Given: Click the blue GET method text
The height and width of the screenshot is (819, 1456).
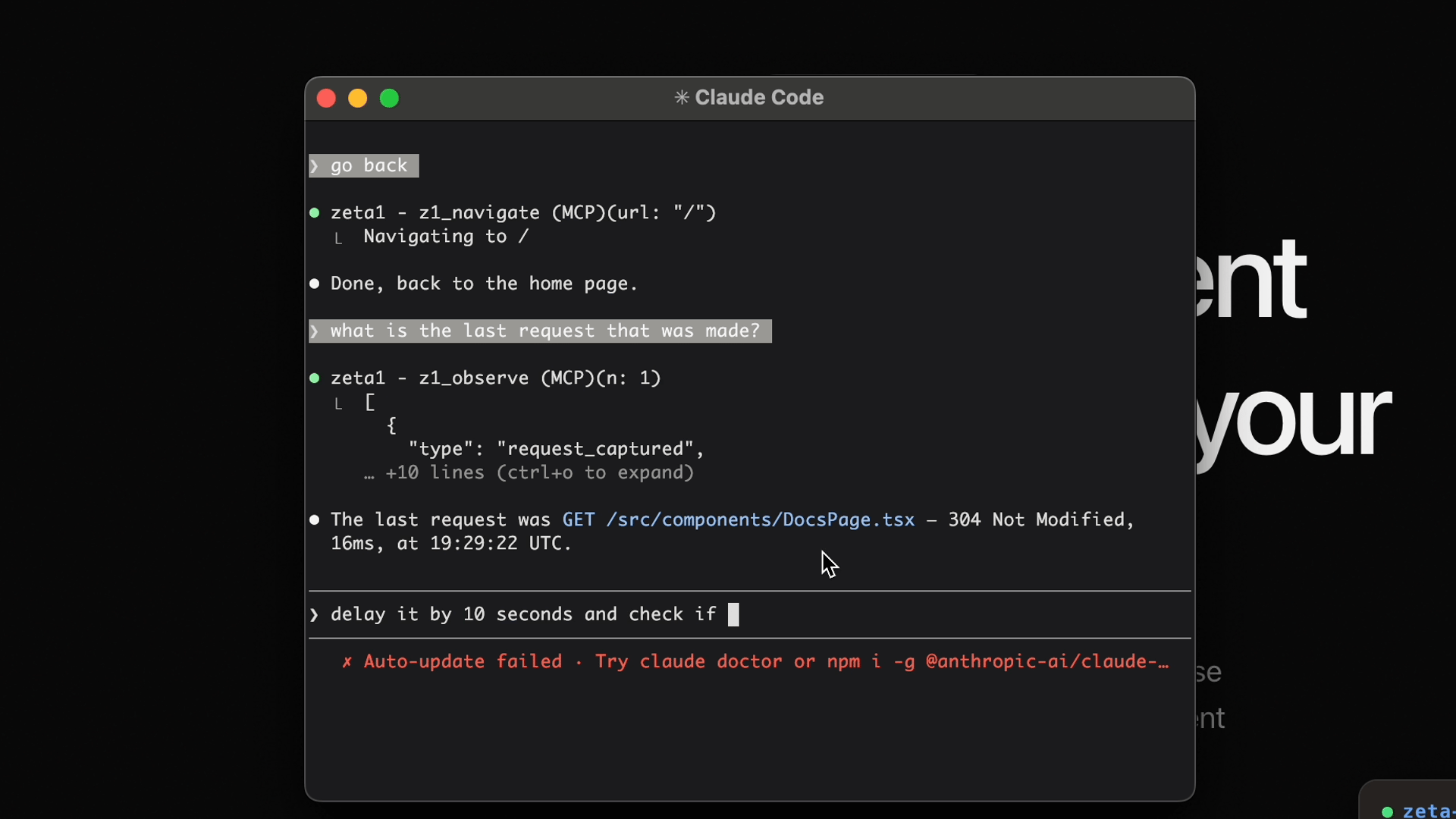Looking at the screenshot, I should click(578, 520).
